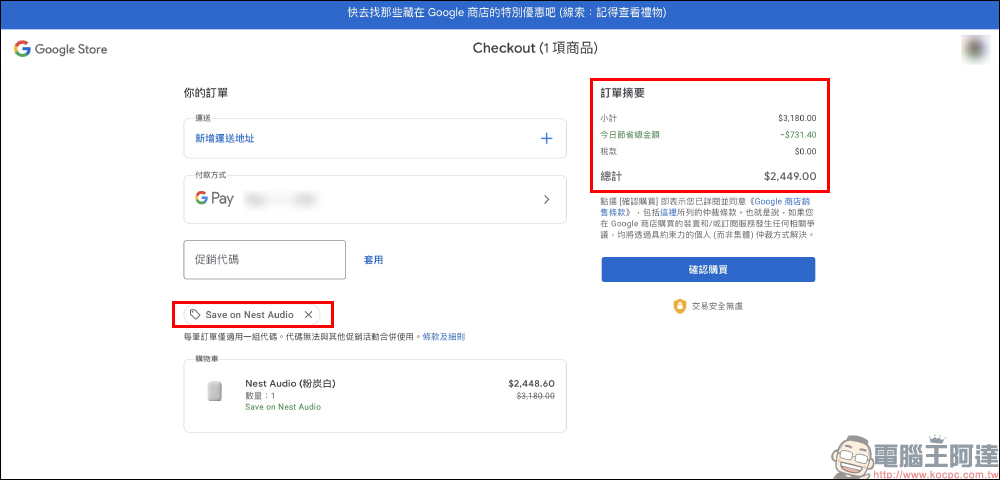This screenshot has width=1000, height=480.
Task: Open 條款及細則 link
Action: 444,336
